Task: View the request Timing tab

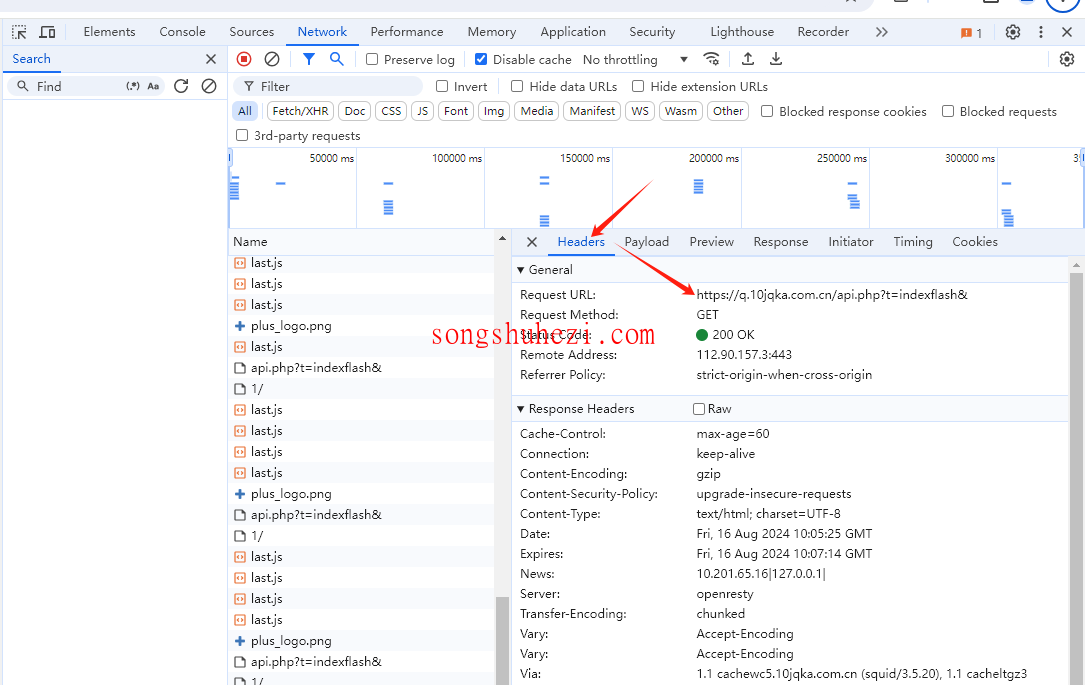Action: click(x=913, y=241)
